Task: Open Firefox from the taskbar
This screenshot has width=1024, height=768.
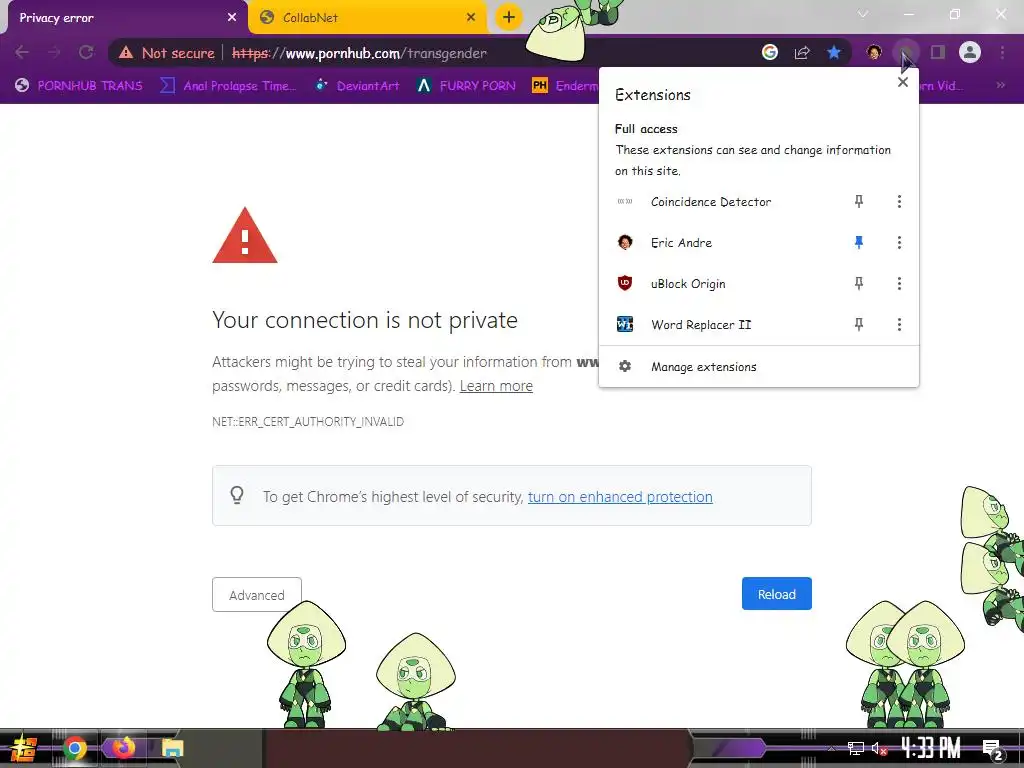Action: (x=123, y=748)
